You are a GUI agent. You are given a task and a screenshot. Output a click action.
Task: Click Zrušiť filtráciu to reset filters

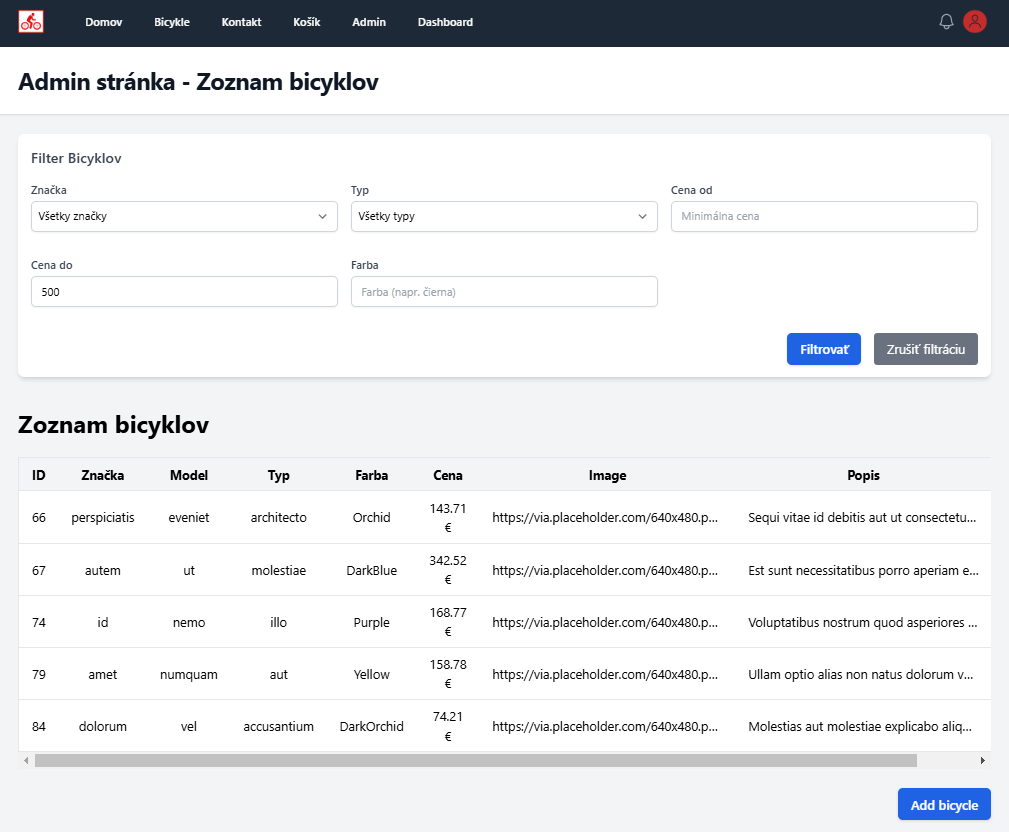tap(925, 349)
